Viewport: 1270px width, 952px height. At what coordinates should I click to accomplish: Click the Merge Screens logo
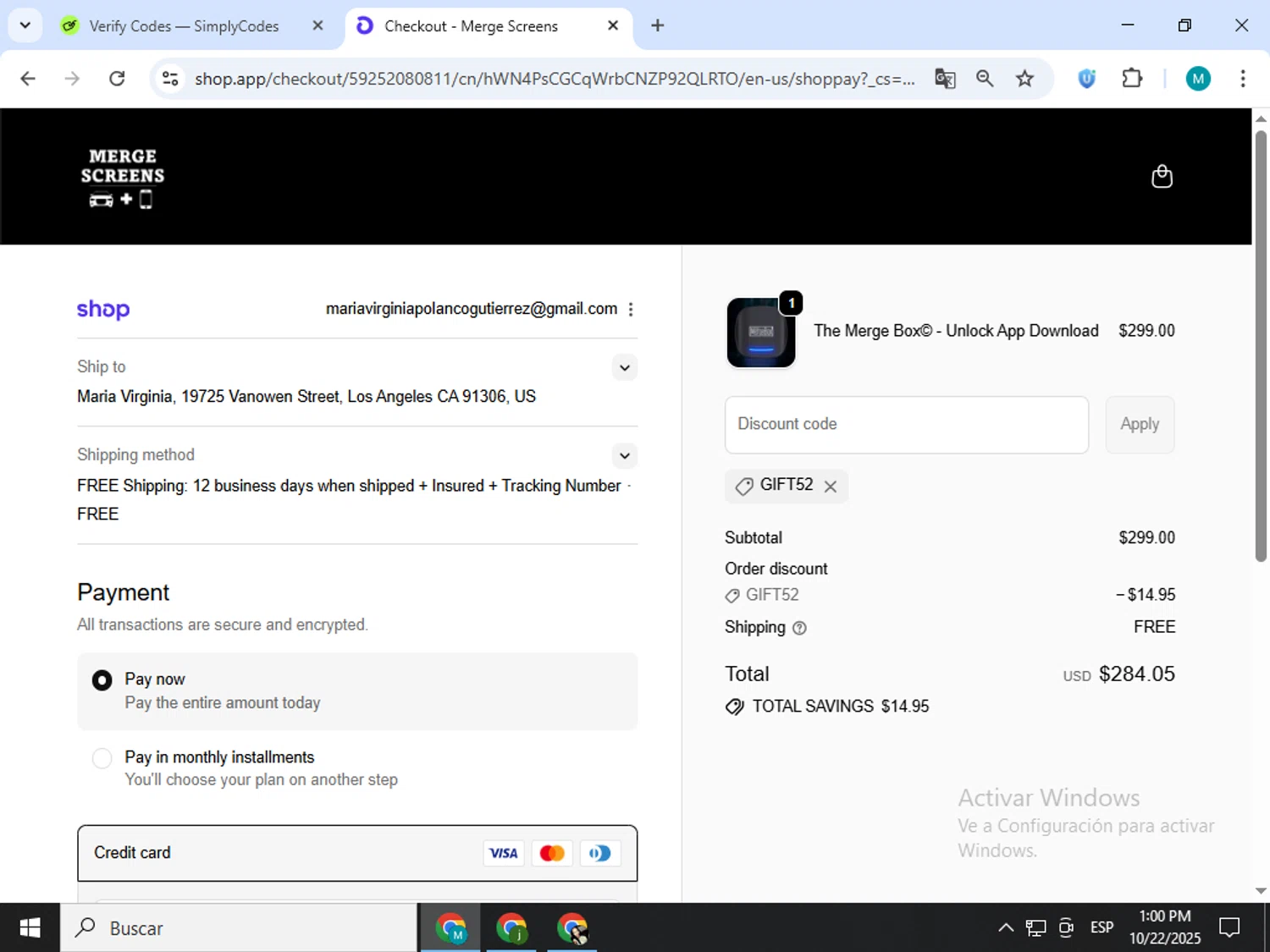click(123, 178)
